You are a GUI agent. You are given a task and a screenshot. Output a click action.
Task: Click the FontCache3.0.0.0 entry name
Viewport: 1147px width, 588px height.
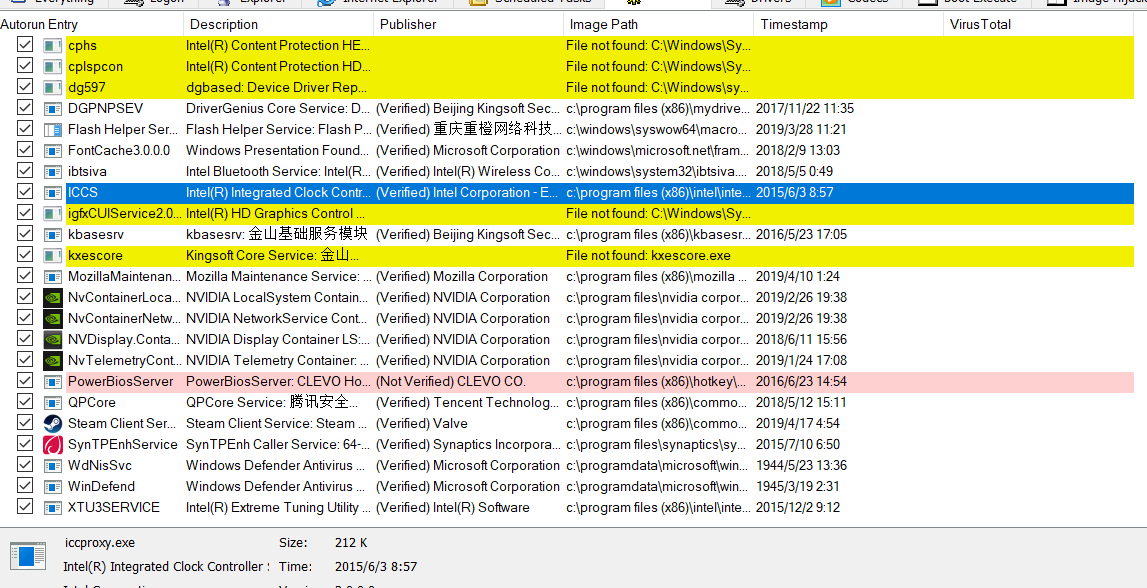tap(119, 151)
